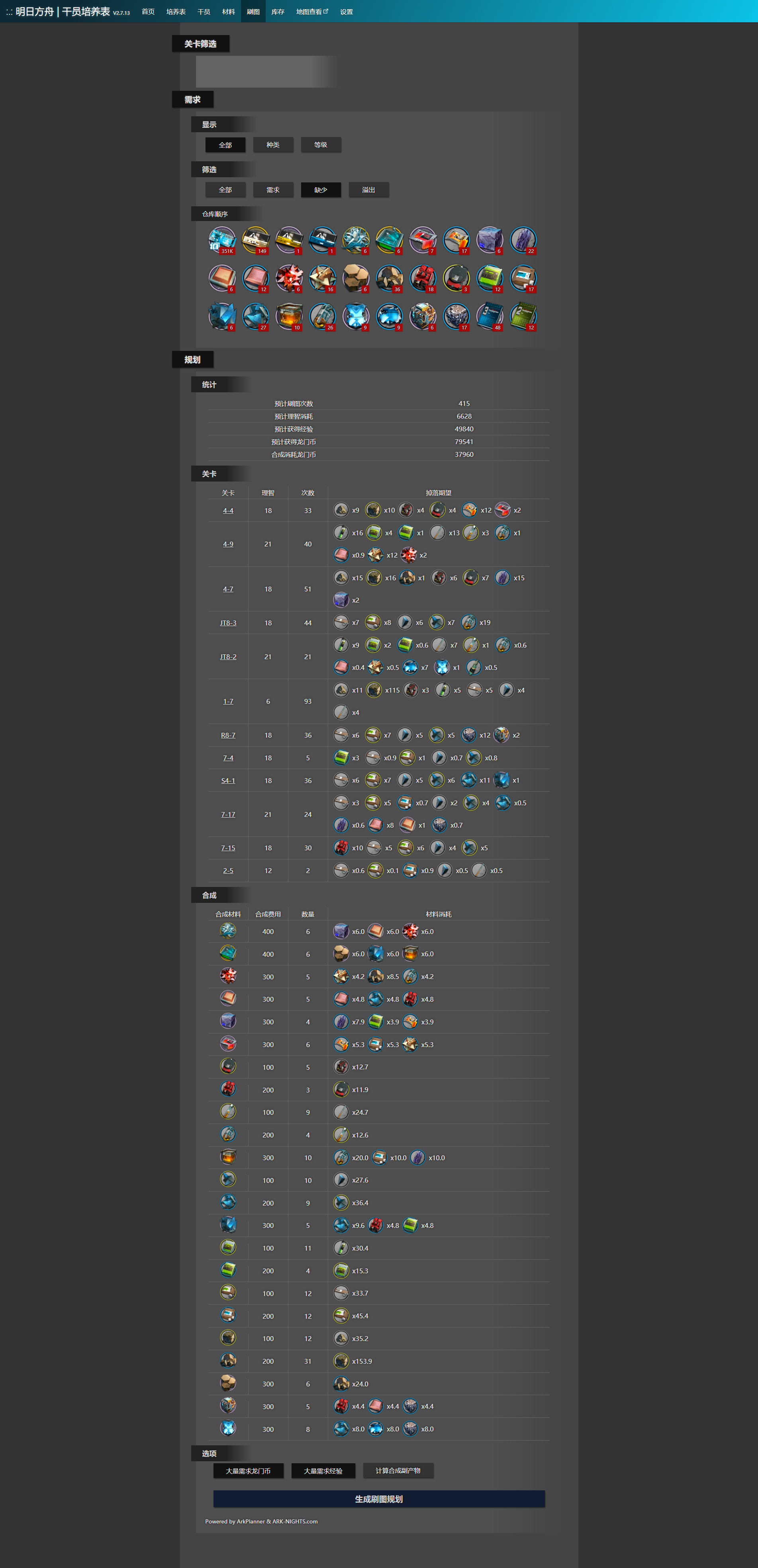Click the Orirock Cube icon beside x153.9 in synthesis
Image resolution: width=758 pixels, height=1568 pixels.
[x=341, y=1361]
